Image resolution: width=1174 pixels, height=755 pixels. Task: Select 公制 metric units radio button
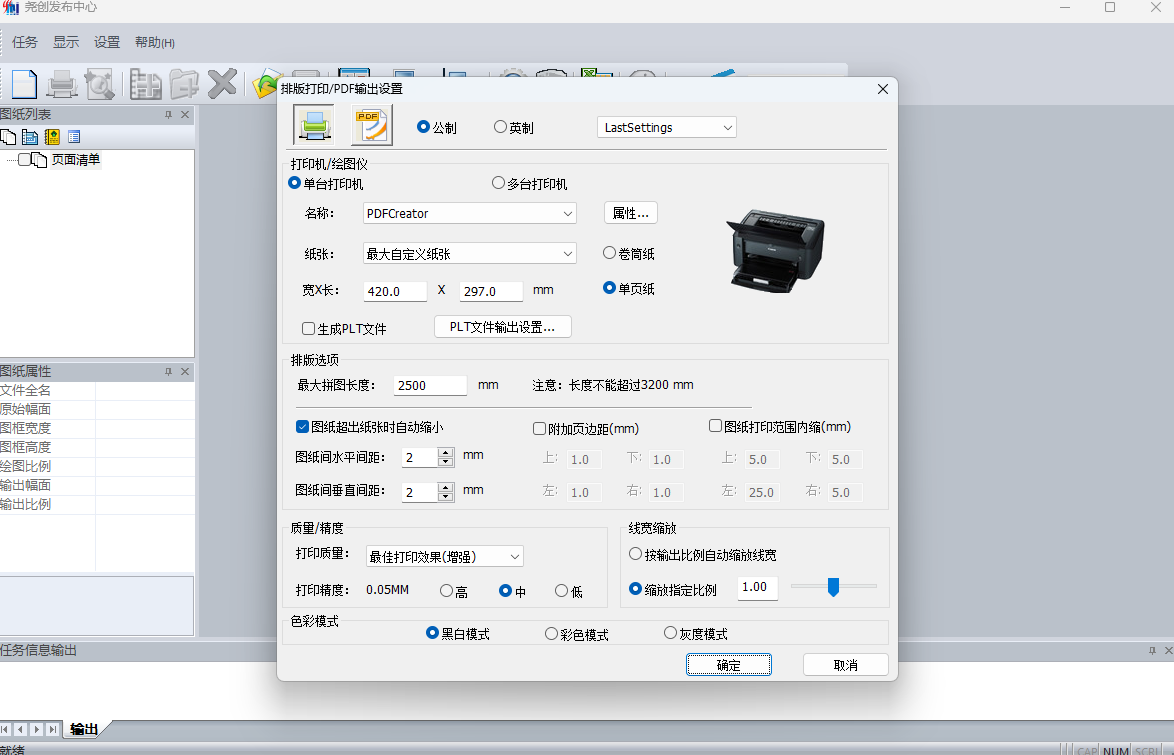coord(423,127)
